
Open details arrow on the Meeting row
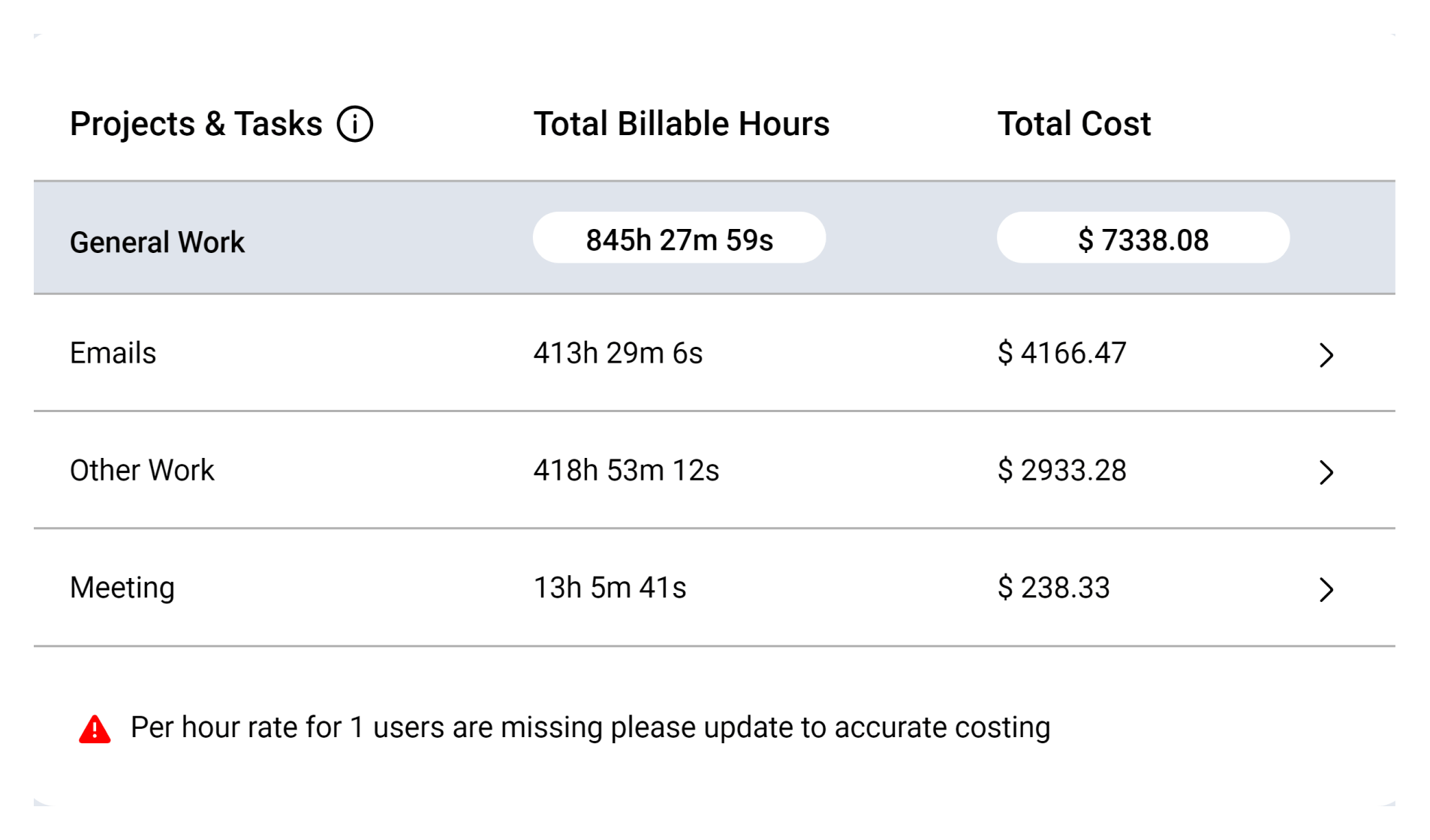pos(1327,590)
